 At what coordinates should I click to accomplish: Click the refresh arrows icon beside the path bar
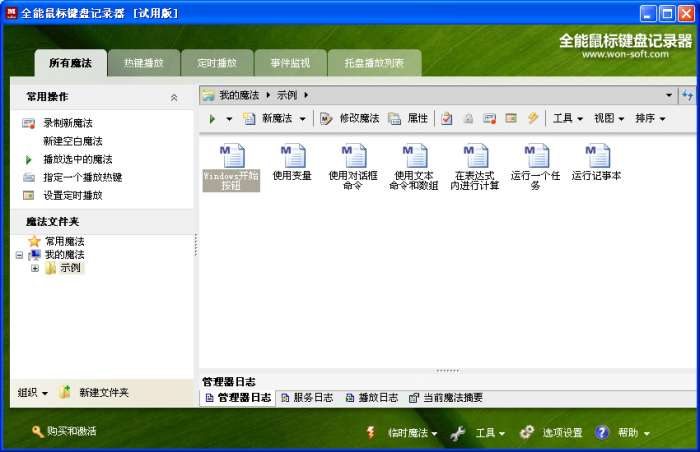(x=687, y=95)
